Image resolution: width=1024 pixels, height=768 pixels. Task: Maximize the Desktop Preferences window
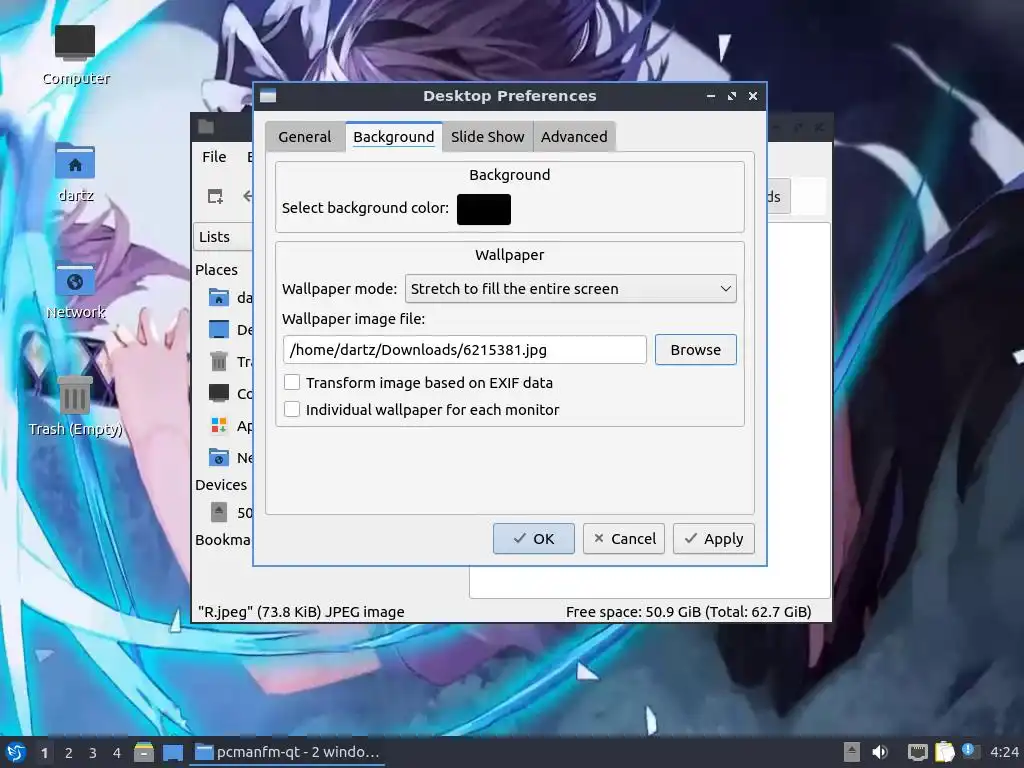pos(732,96)
